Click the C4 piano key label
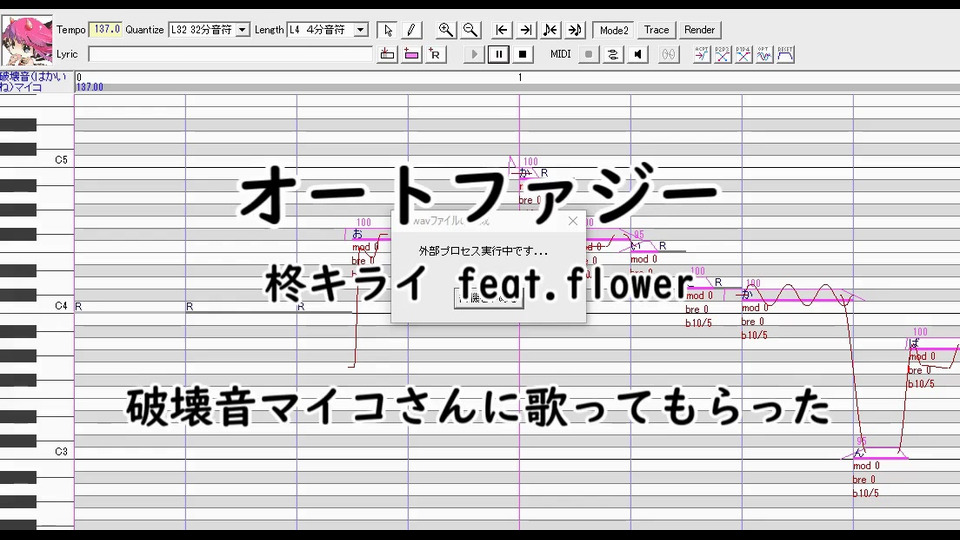The image size is (960, 540). click(x=61, y=306)
